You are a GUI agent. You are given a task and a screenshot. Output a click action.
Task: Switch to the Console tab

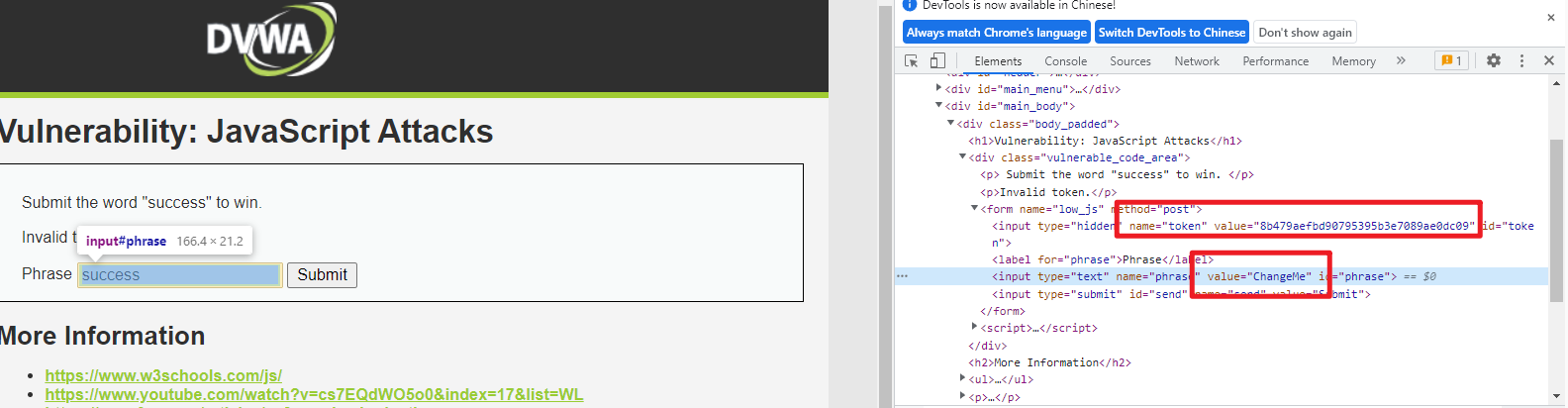pos(1066,61)
